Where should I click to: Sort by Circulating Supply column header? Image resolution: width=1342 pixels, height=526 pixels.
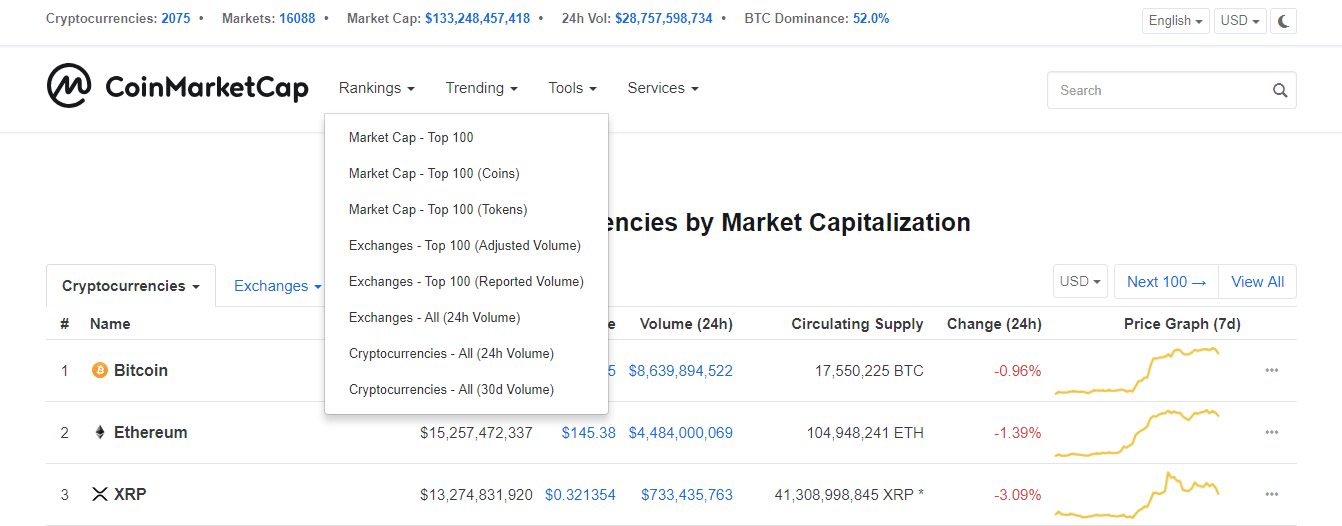(x=857, y=324)
